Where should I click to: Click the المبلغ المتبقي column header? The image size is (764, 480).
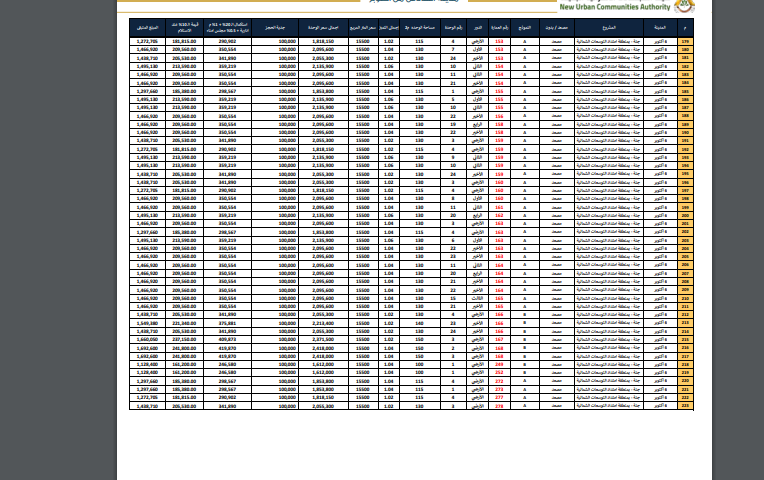(148, 28)
